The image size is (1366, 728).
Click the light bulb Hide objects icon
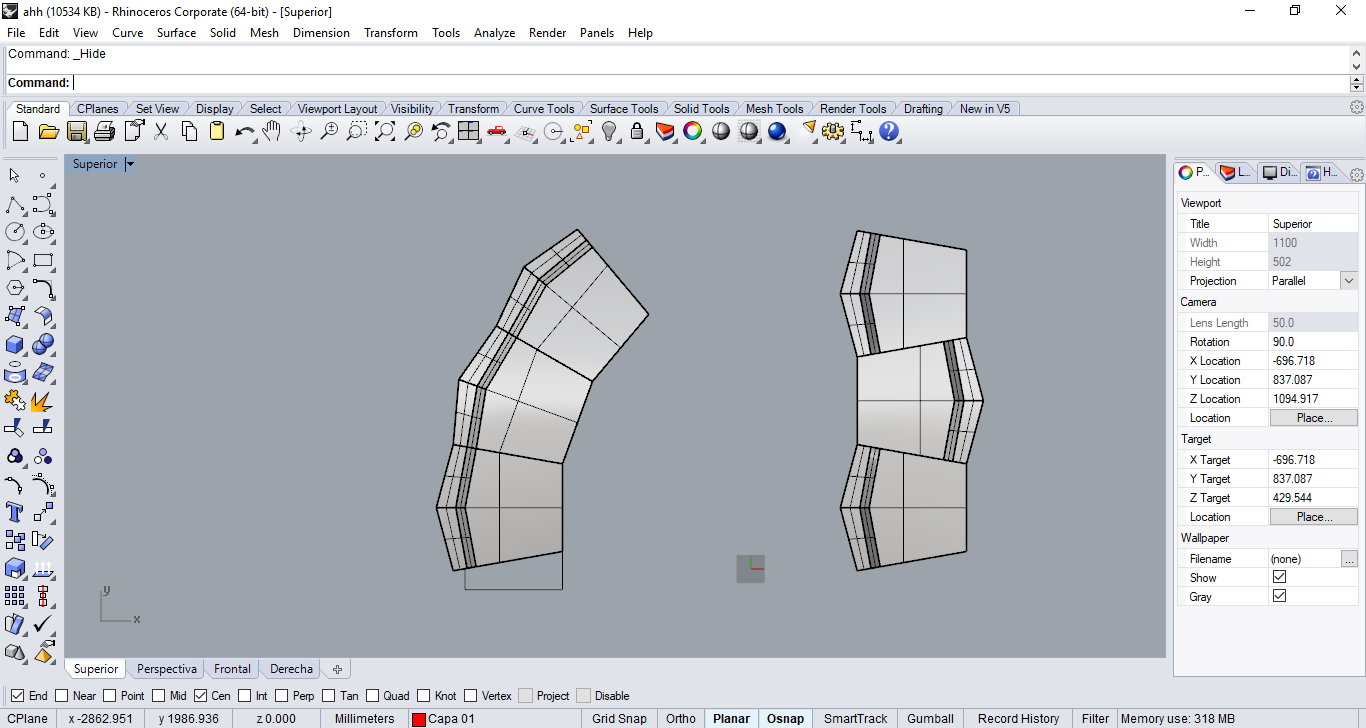click(x=609, y=131)
